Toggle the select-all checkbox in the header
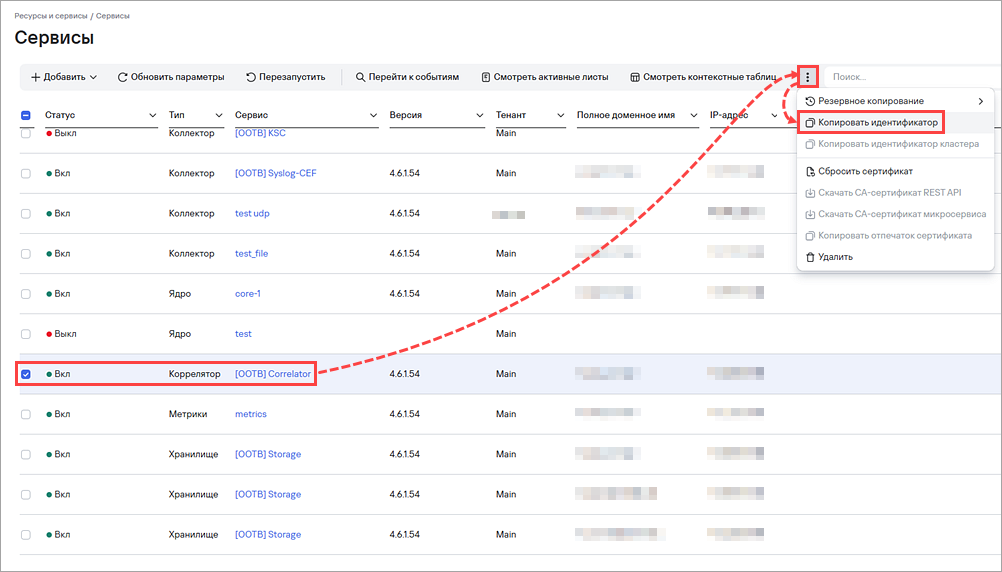1002x572 pixels. tap(26, 115)
